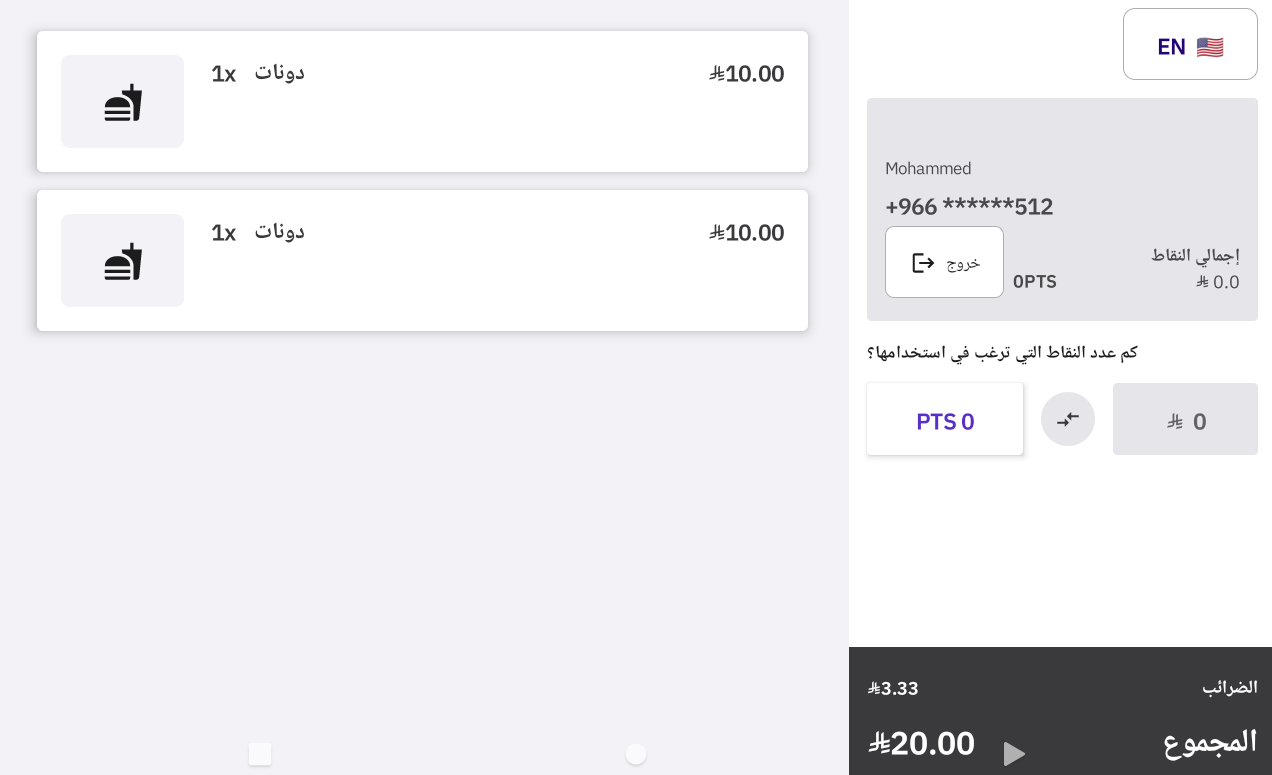
Task: Click the masked phone number +966 ******512
Action: tap(969, 207)
